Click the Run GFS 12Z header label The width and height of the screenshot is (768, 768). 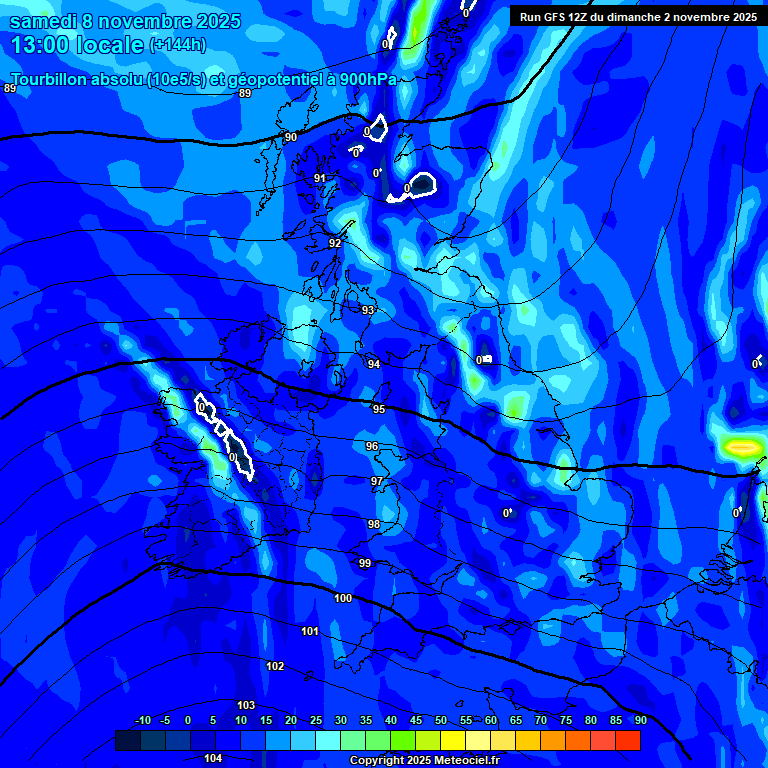coord(638,17)
